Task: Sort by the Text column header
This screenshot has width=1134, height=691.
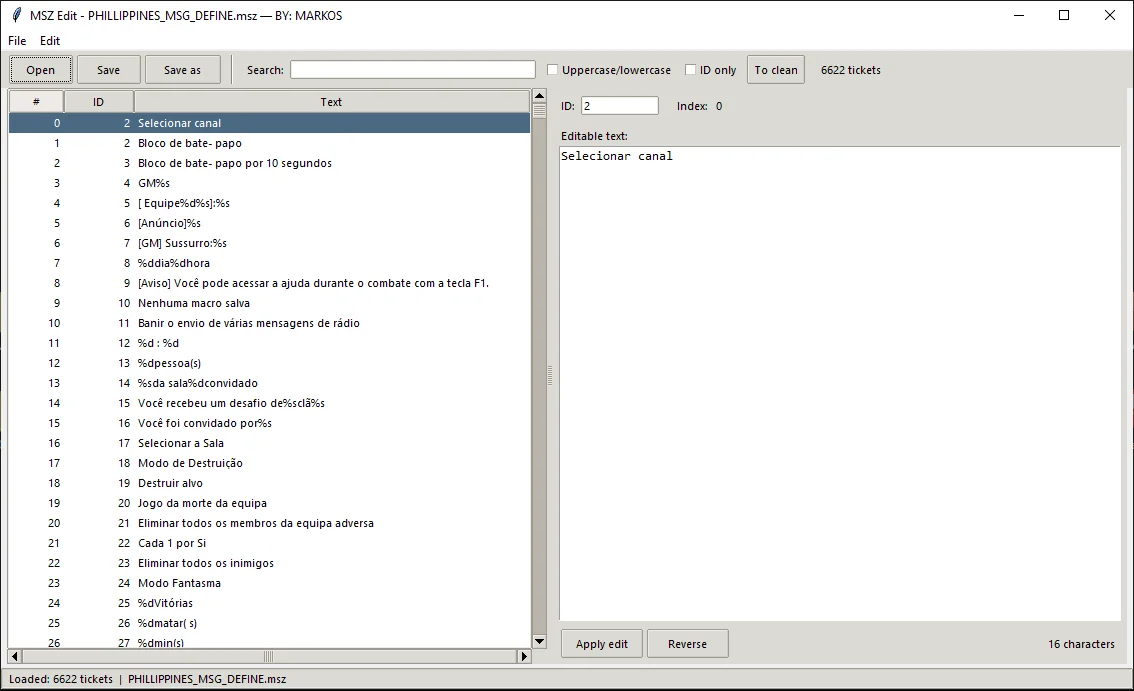Action: (x=331, y=102)
